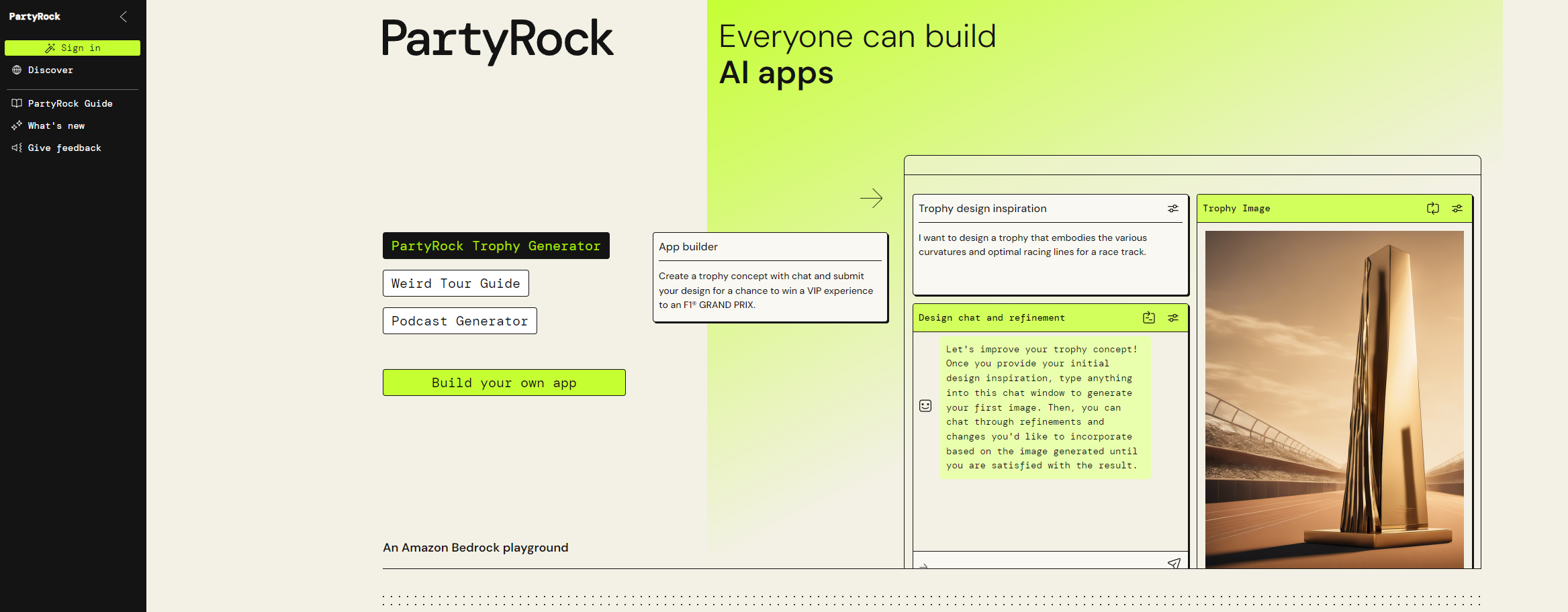This screenshot has height=612, width=1568.
Task: Open settings icon of Trophy design inspiration widget
Action: click(1173, 209)
